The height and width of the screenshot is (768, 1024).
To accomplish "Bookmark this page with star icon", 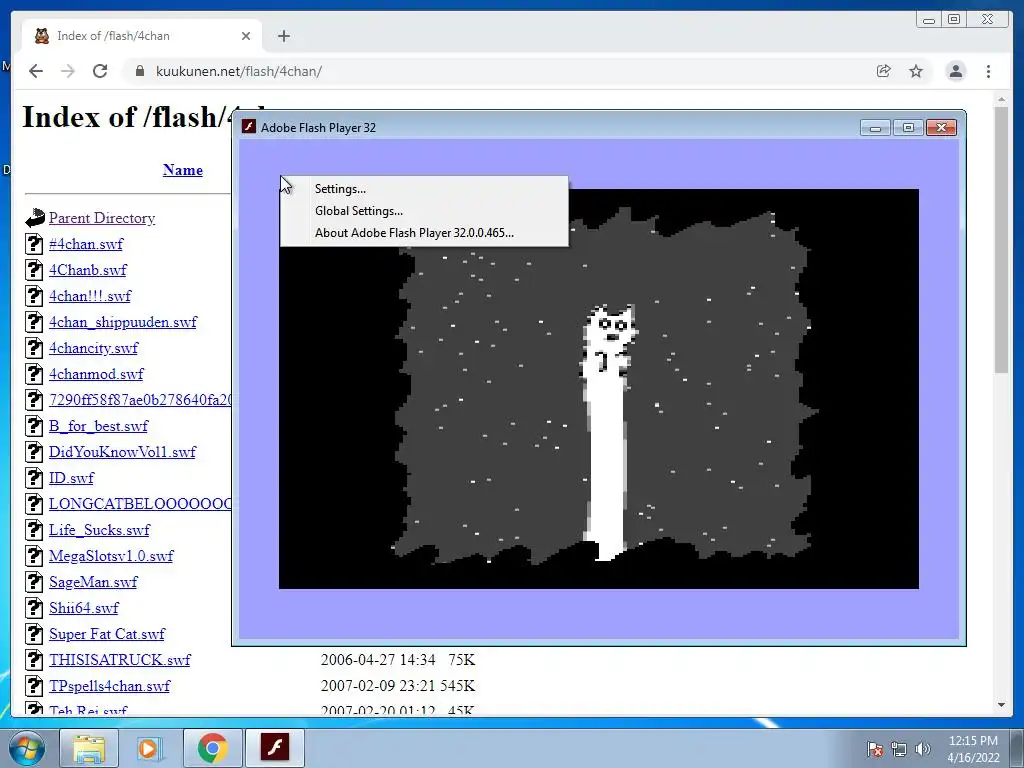I will click(916, 71).
